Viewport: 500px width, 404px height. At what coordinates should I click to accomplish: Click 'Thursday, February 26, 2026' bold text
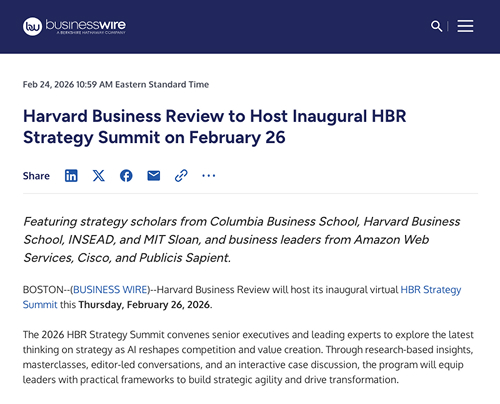coord(144,305)
